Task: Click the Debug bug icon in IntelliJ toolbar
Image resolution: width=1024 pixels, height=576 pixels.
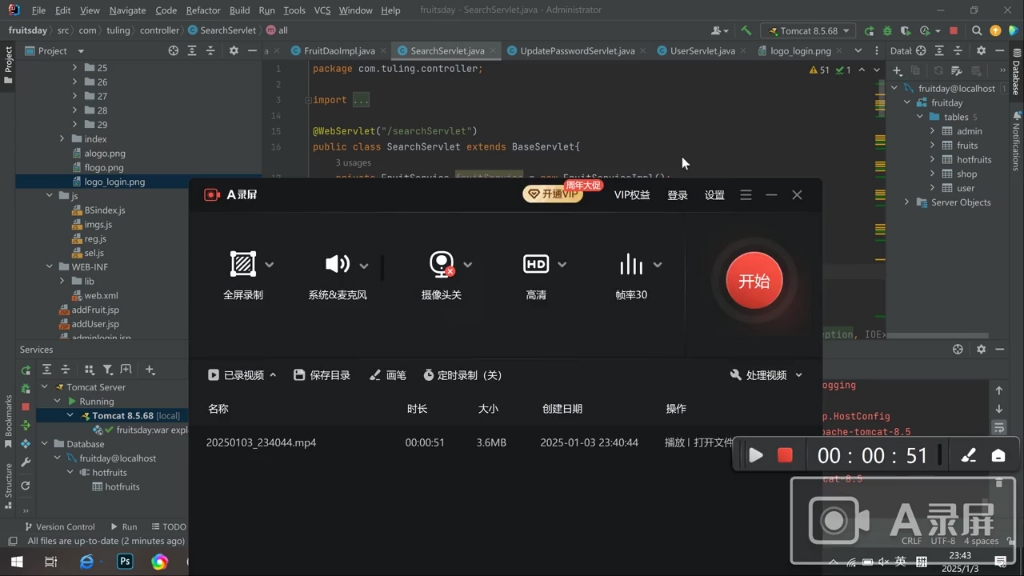Action: point(887,31)
